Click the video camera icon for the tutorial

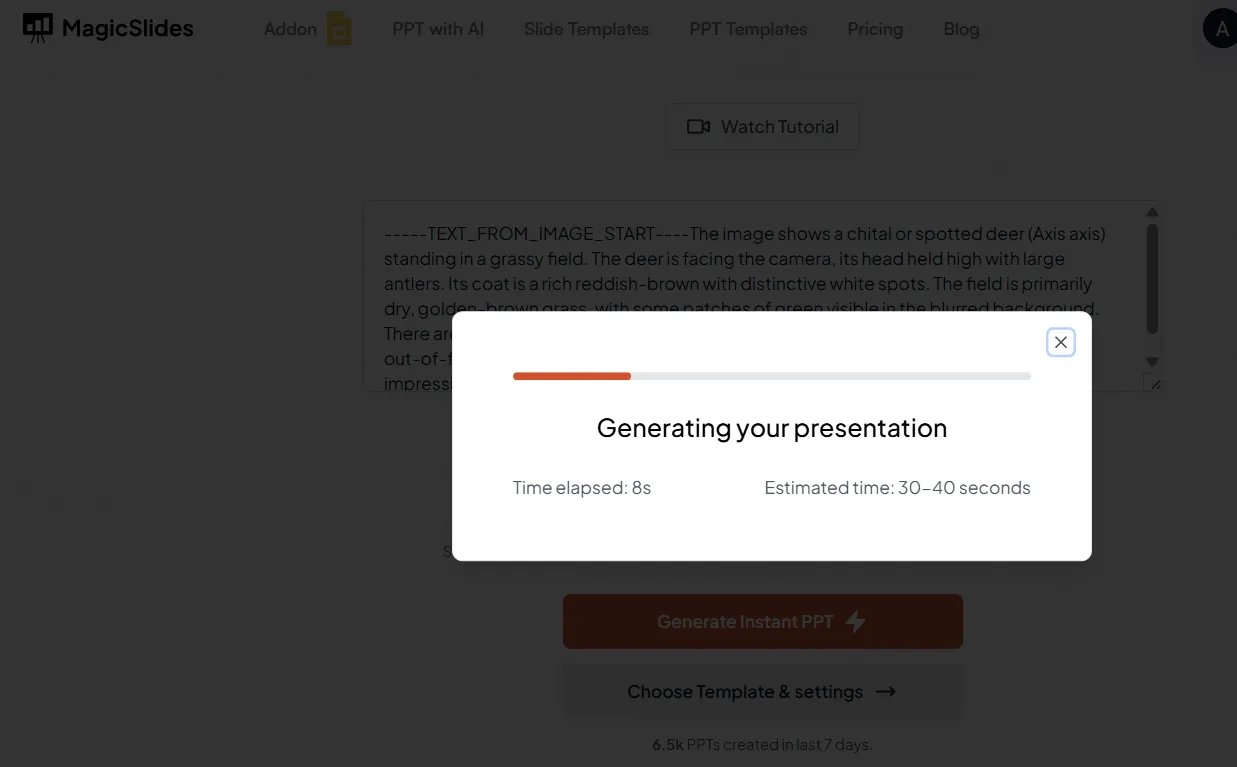click(x=698, y=127)
